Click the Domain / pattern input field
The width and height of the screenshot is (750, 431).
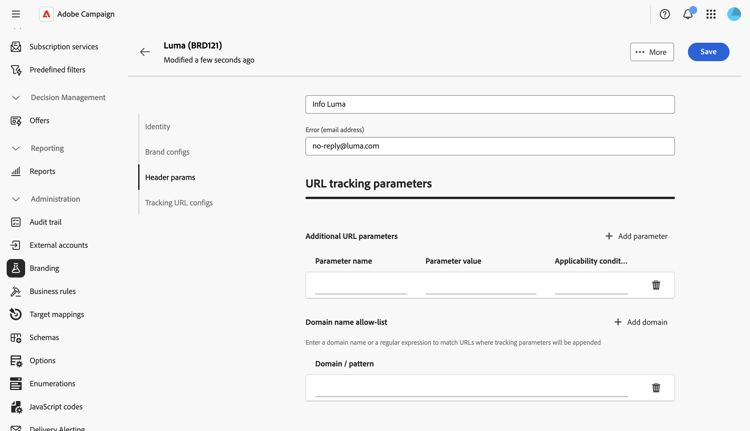click(471, 388)
